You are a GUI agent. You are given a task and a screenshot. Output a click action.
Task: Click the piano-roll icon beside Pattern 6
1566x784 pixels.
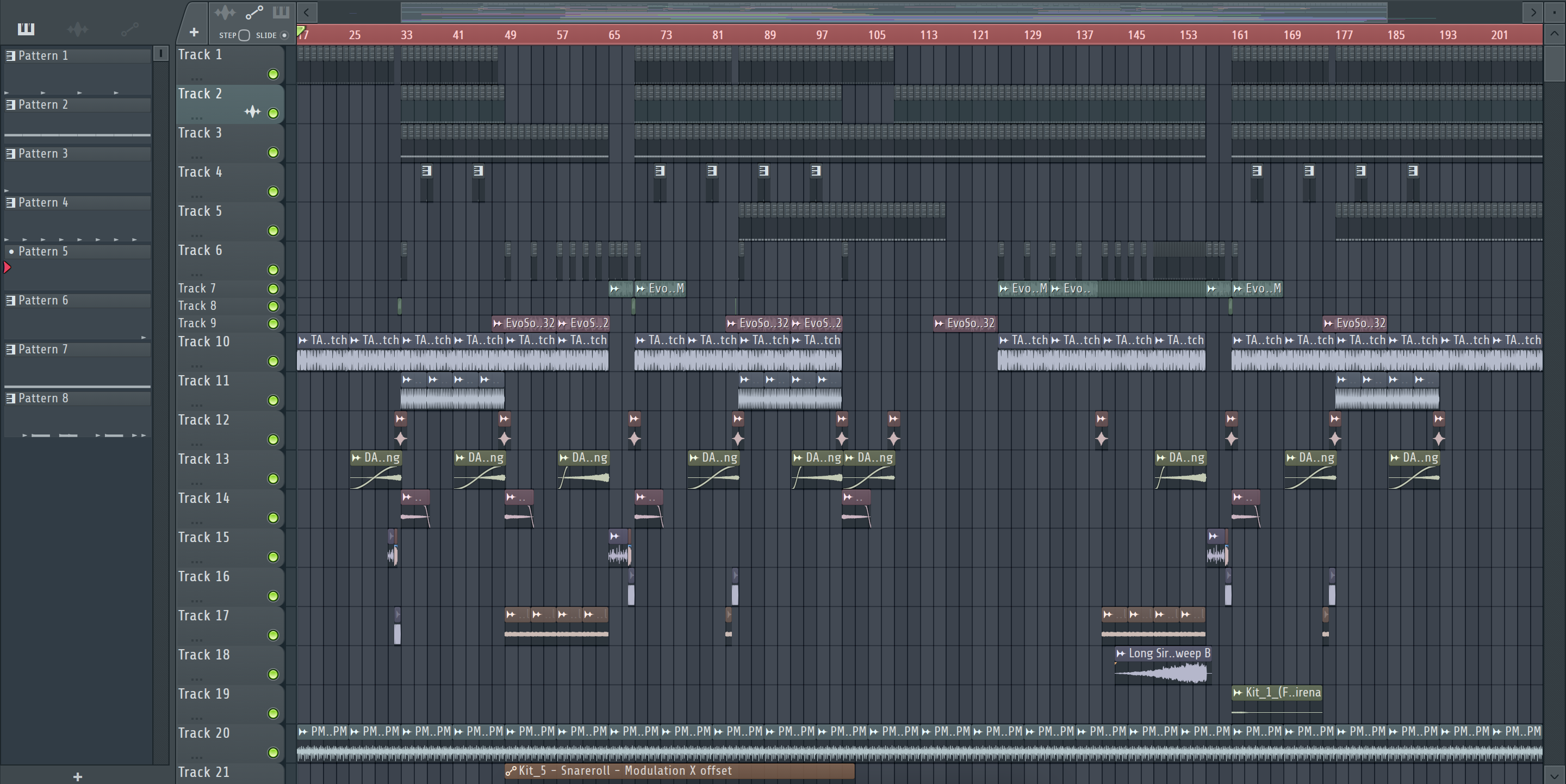pyautogui.click(x=10, y=300)
